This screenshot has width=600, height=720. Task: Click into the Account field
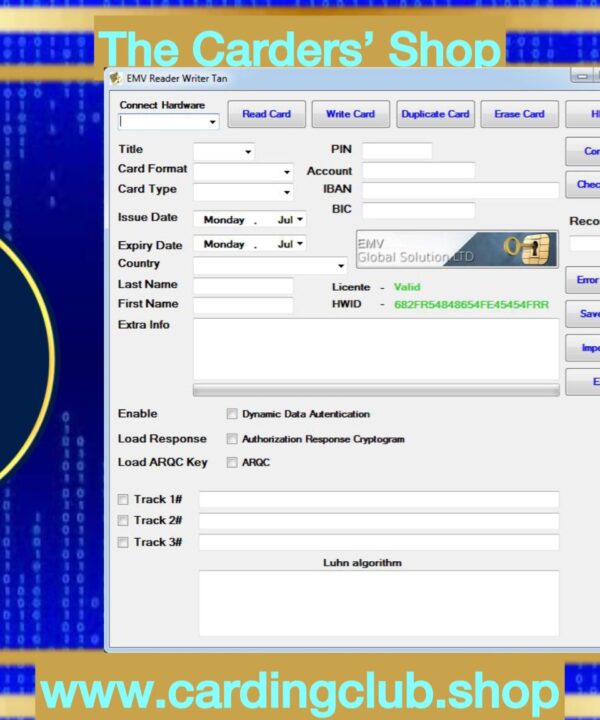click(419, 170)
